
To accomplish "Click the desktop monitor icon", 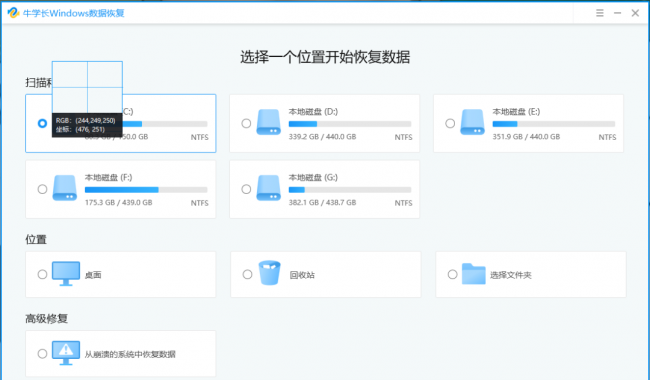I will (65, 274).
